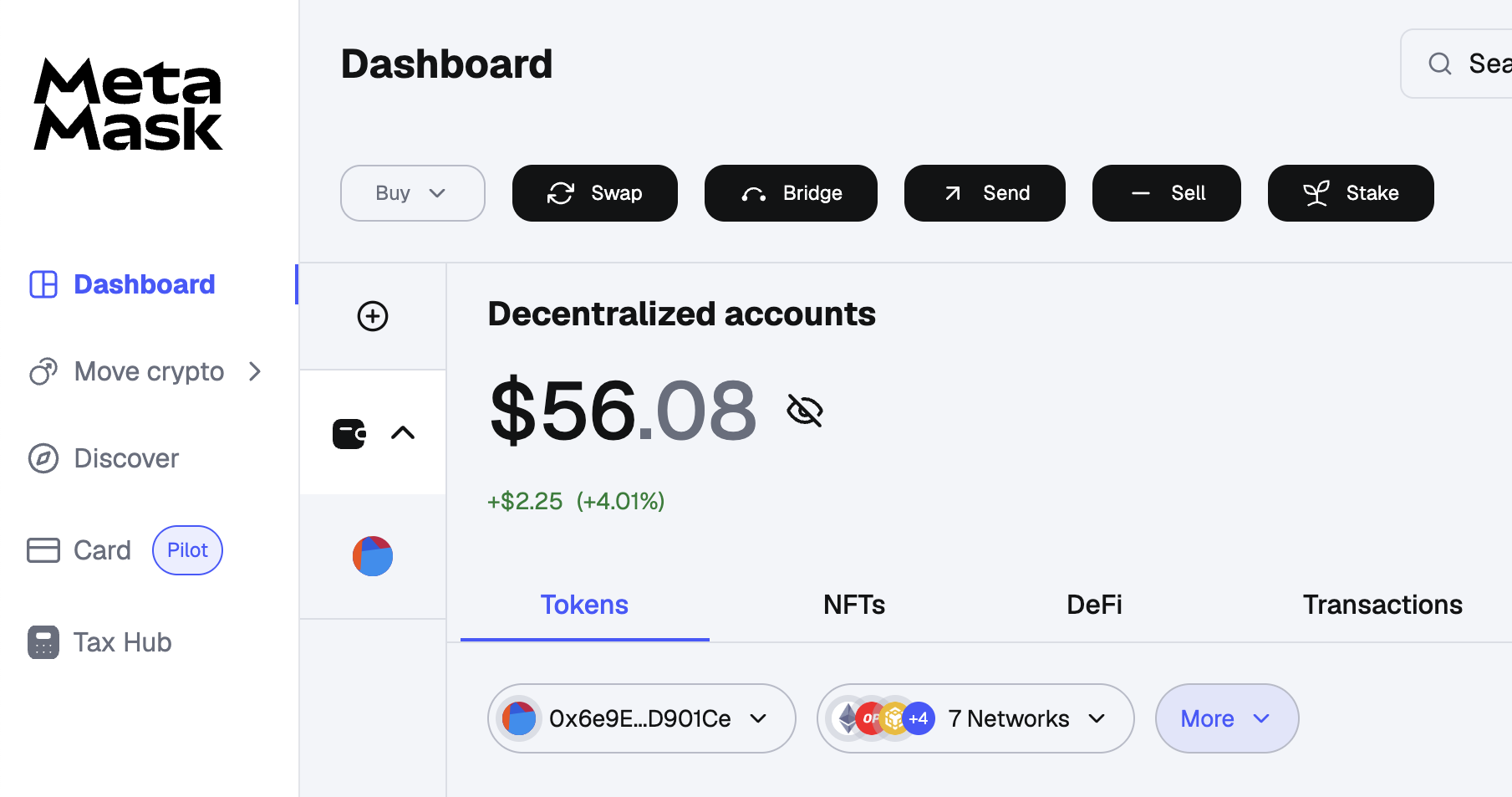This screenshot has height=797, width=1512.
Task: Open the 7 Networks filter dropdown
Action: (x=975, y=718)
